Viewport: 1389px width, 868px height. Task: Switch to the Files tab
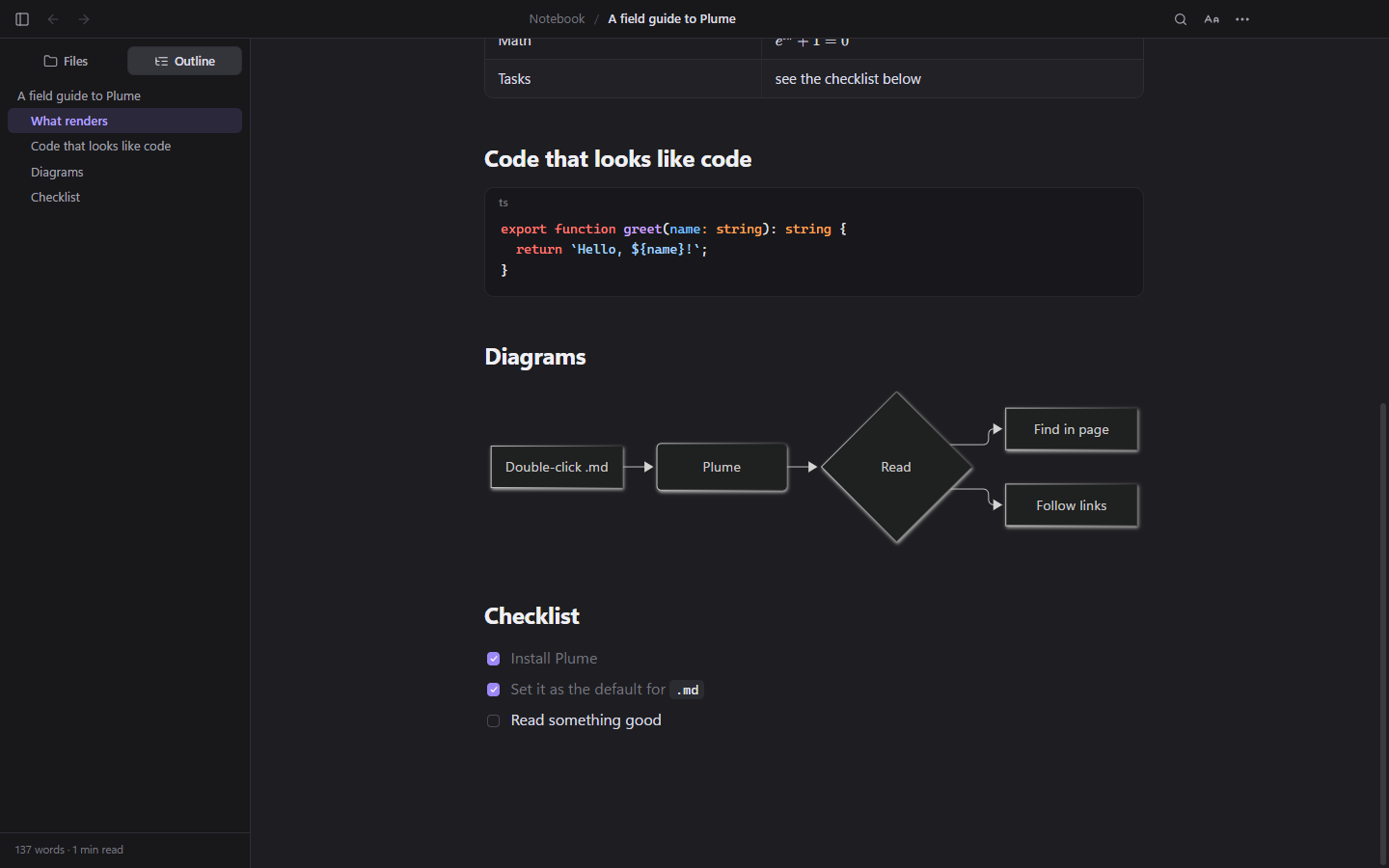tap(66, 61)
